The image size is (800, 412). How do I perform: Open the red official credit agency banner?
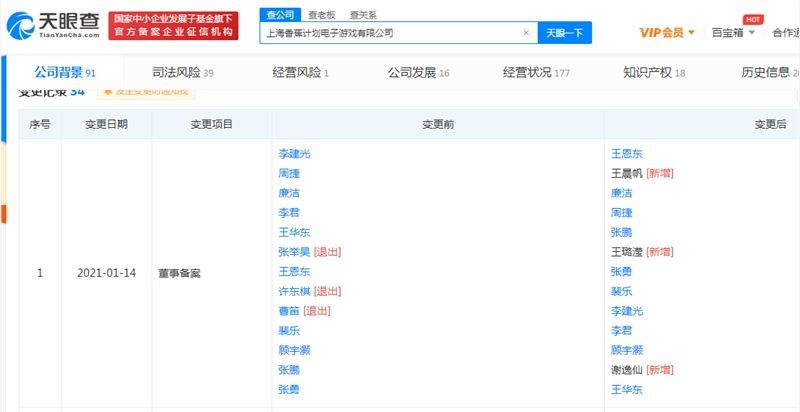(x=173, y=25)
